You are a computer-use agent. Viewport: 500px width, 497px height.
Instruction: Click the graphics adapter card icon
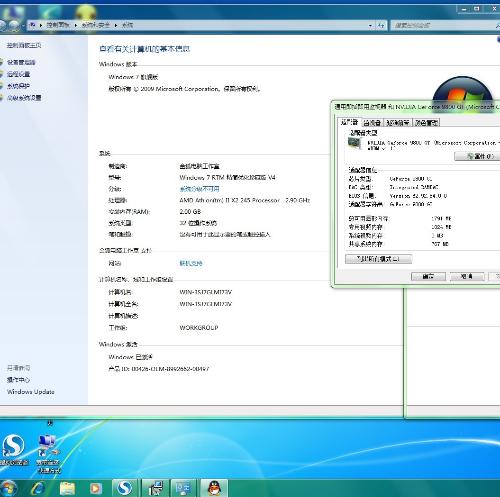[355, 144]
